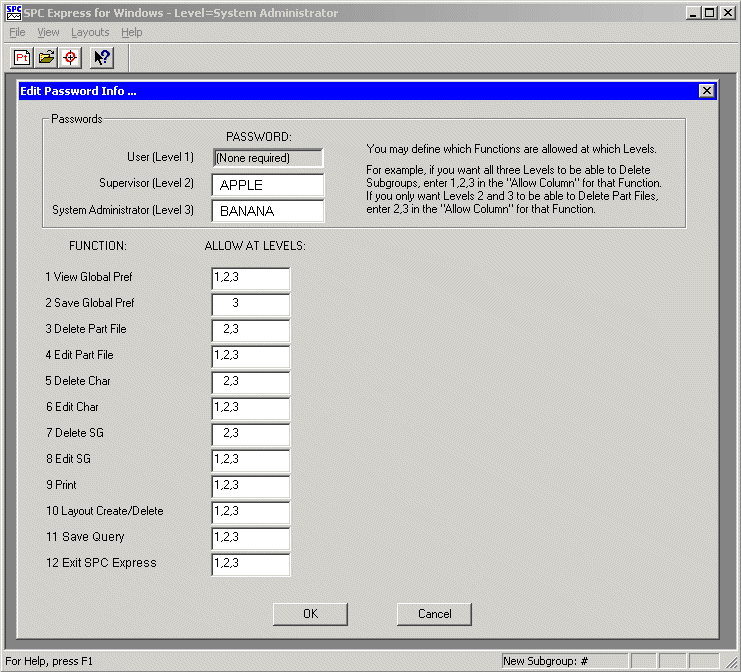This screenshot has height=672, width=741.
Task: Activate the context help arrow icon
Action: tap(102, 58)
